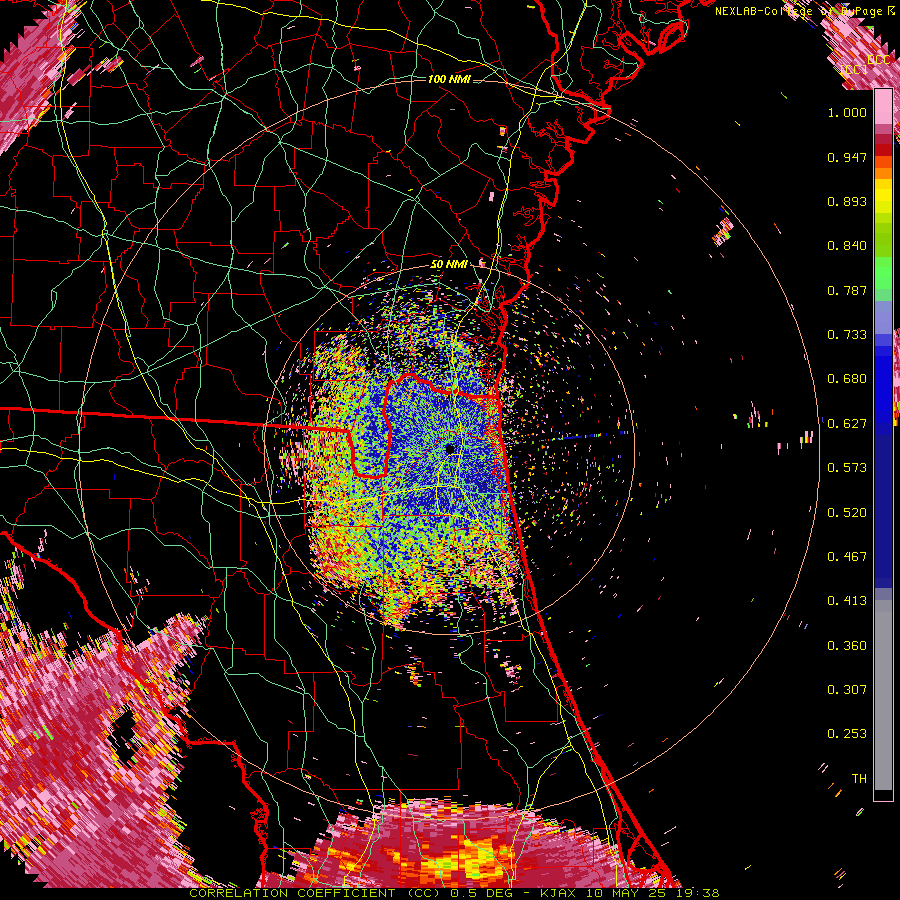The height and width of the screenshot is (900, 900).
Task: Select the 0.680 legend value
Action: click(x=847, y=379)
